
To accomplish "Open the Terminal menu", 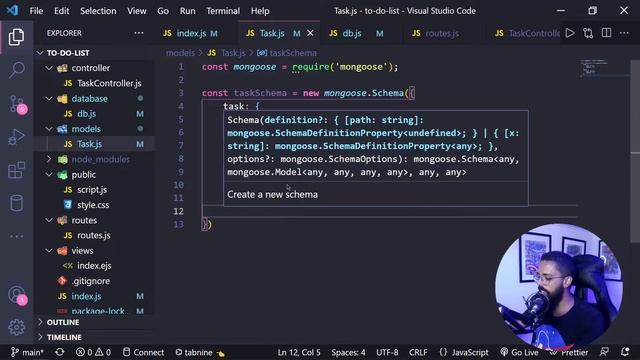I will 222,11.
